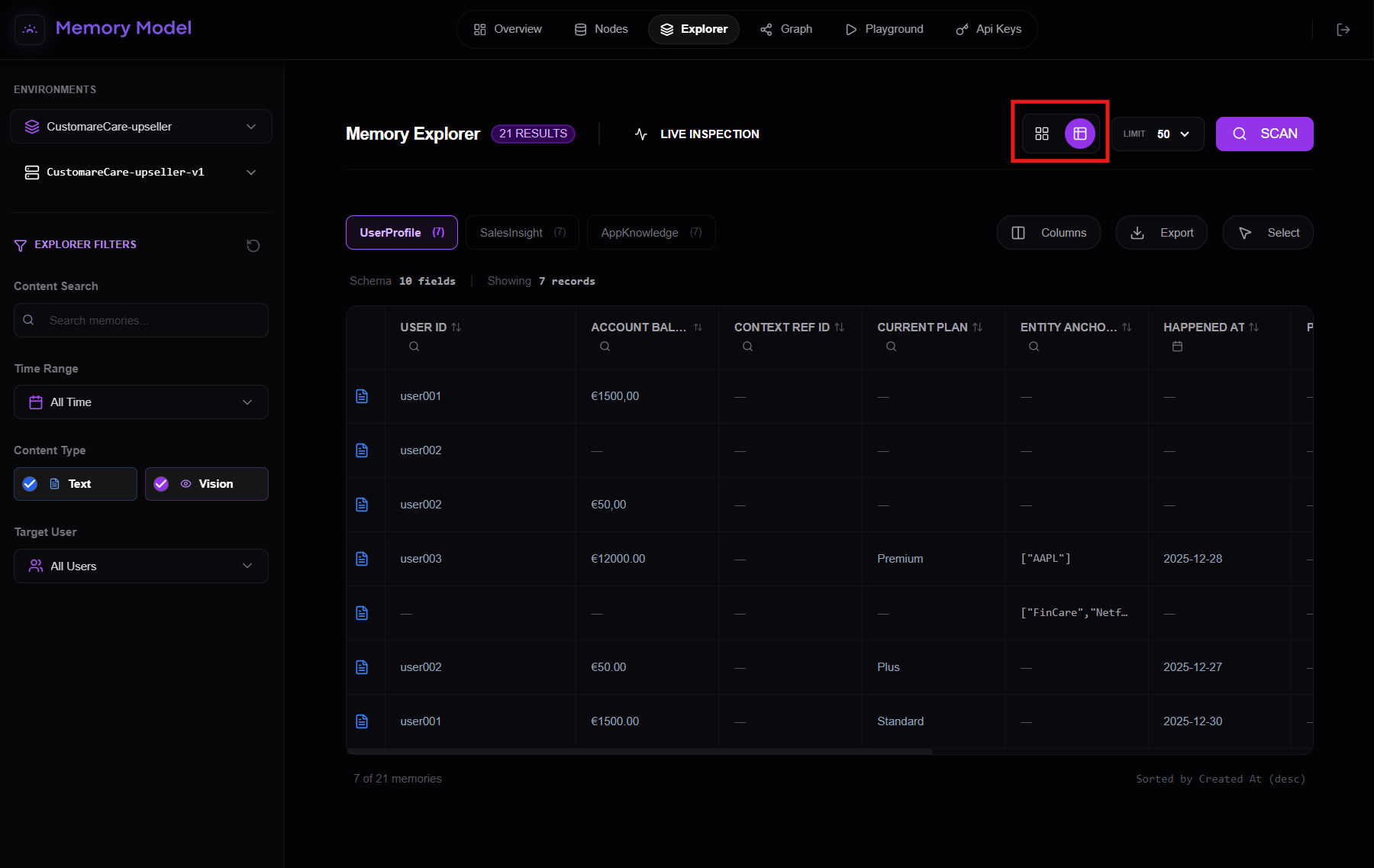Select the AppKnowledge schema tab

(651, 233)
